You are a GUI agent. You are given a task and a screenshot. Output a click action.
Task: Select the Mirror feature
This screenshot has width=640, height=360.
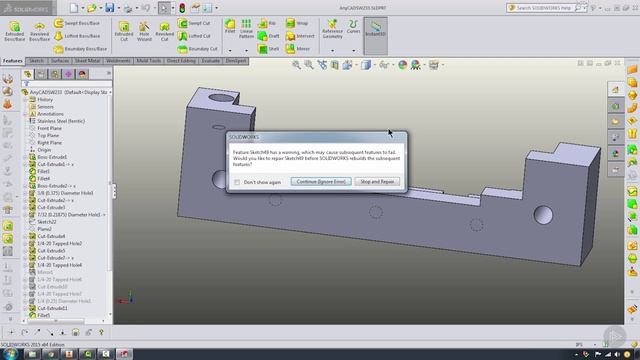click(x=298, y=49)
